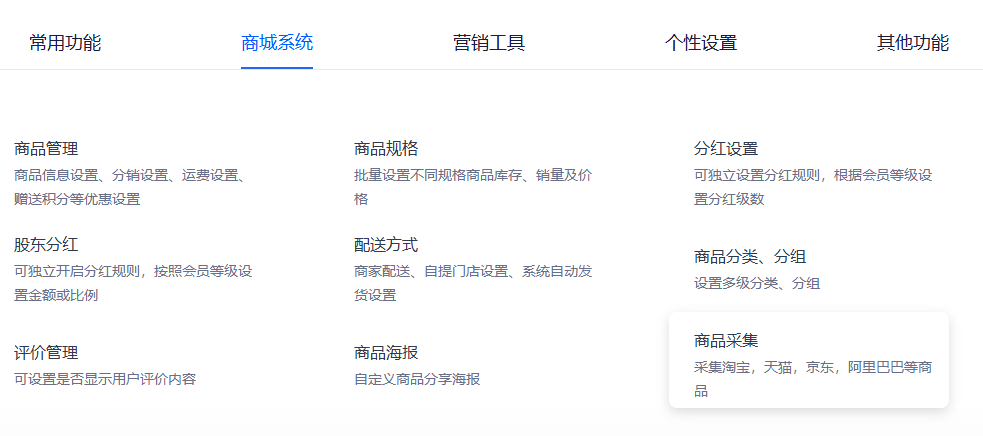The image size is (983, 436).
Task: Click the 商品规格 heading
Action: (x=386, y=149)
